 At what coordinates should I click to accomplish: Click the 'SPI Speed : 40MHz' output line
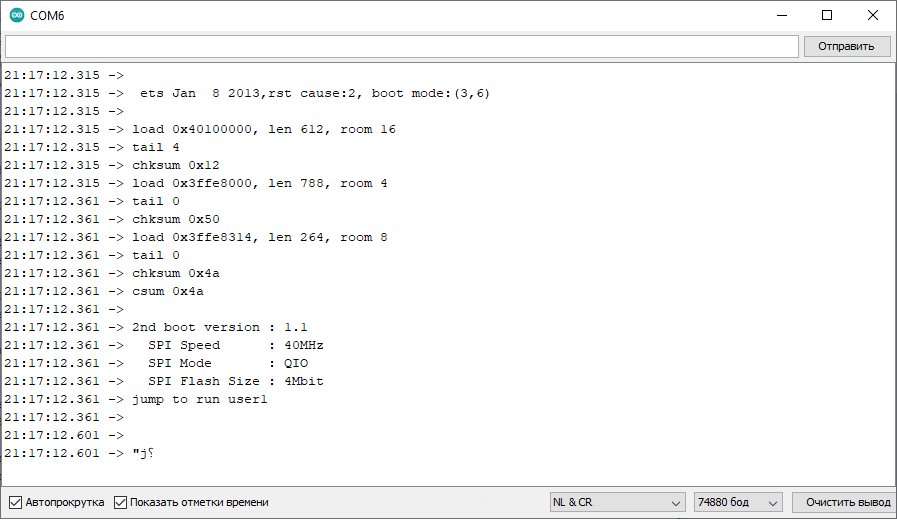[235, 345]
